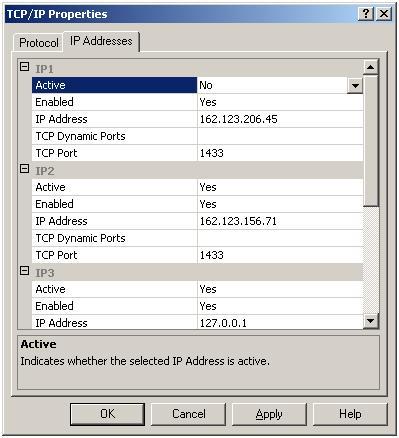
Task: Select the IP2 IP Address label
Action: click(x=61, y=221)
